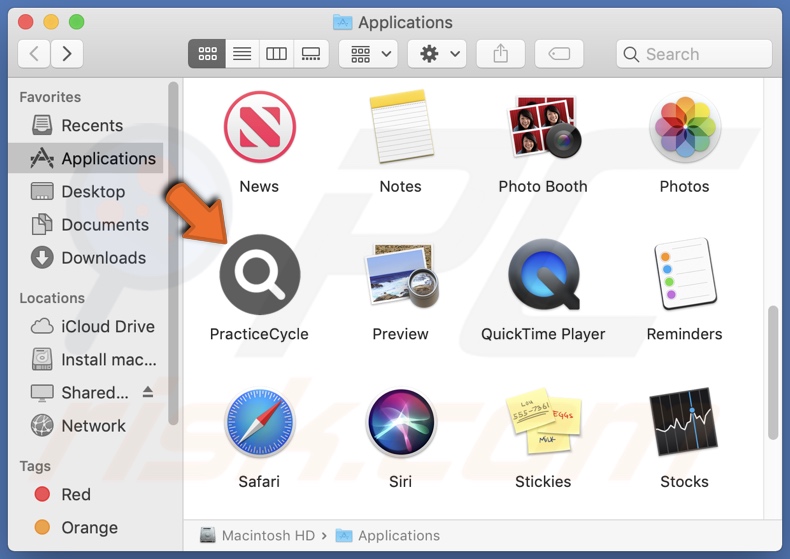This screenshot has height=559, width=790.
Task: Click Macintosh HD in the path bar
Action: [x=257, y=535]
